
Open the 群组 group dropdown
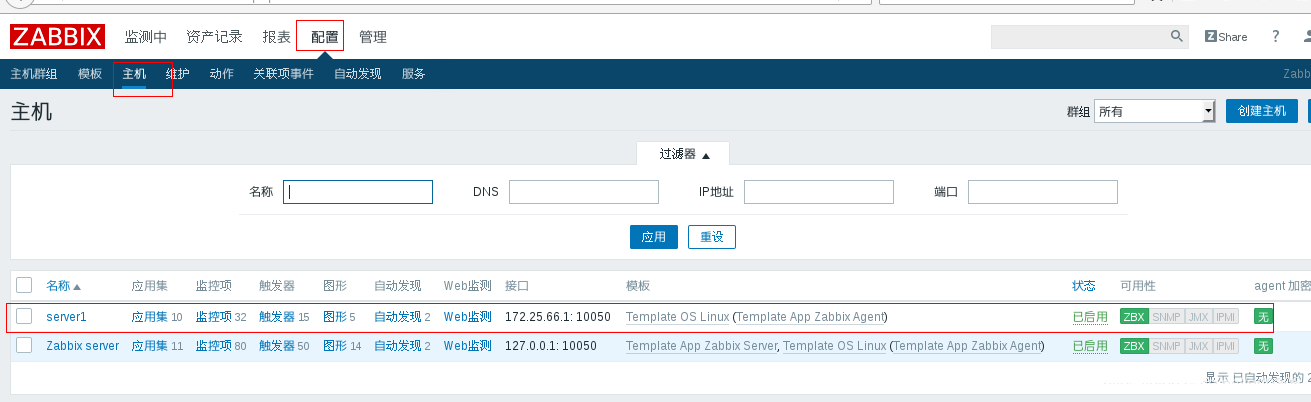click(1154, 111)
